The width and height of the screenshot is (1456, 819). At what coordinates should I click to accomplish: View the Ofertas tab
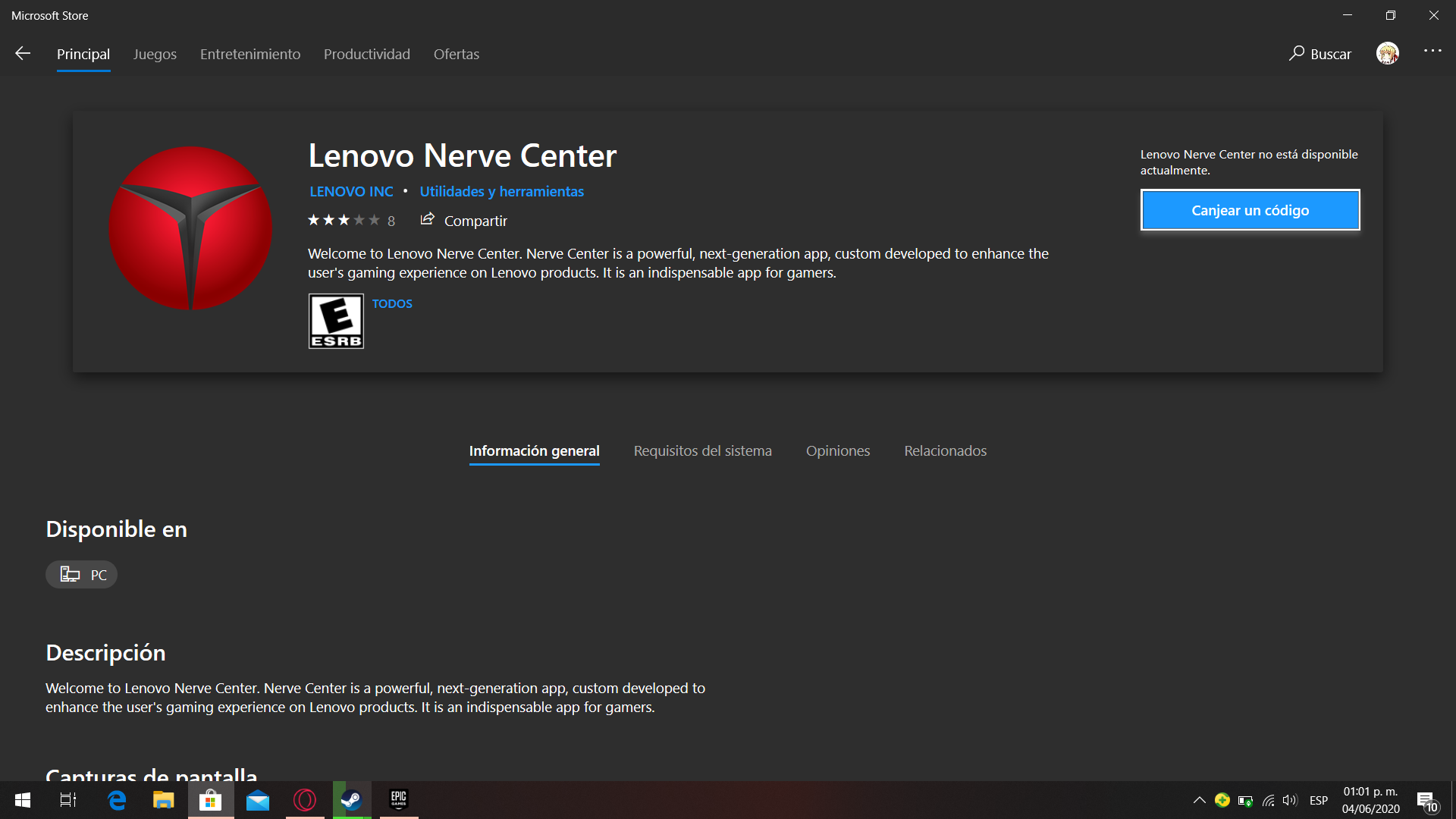coord(457,54)
